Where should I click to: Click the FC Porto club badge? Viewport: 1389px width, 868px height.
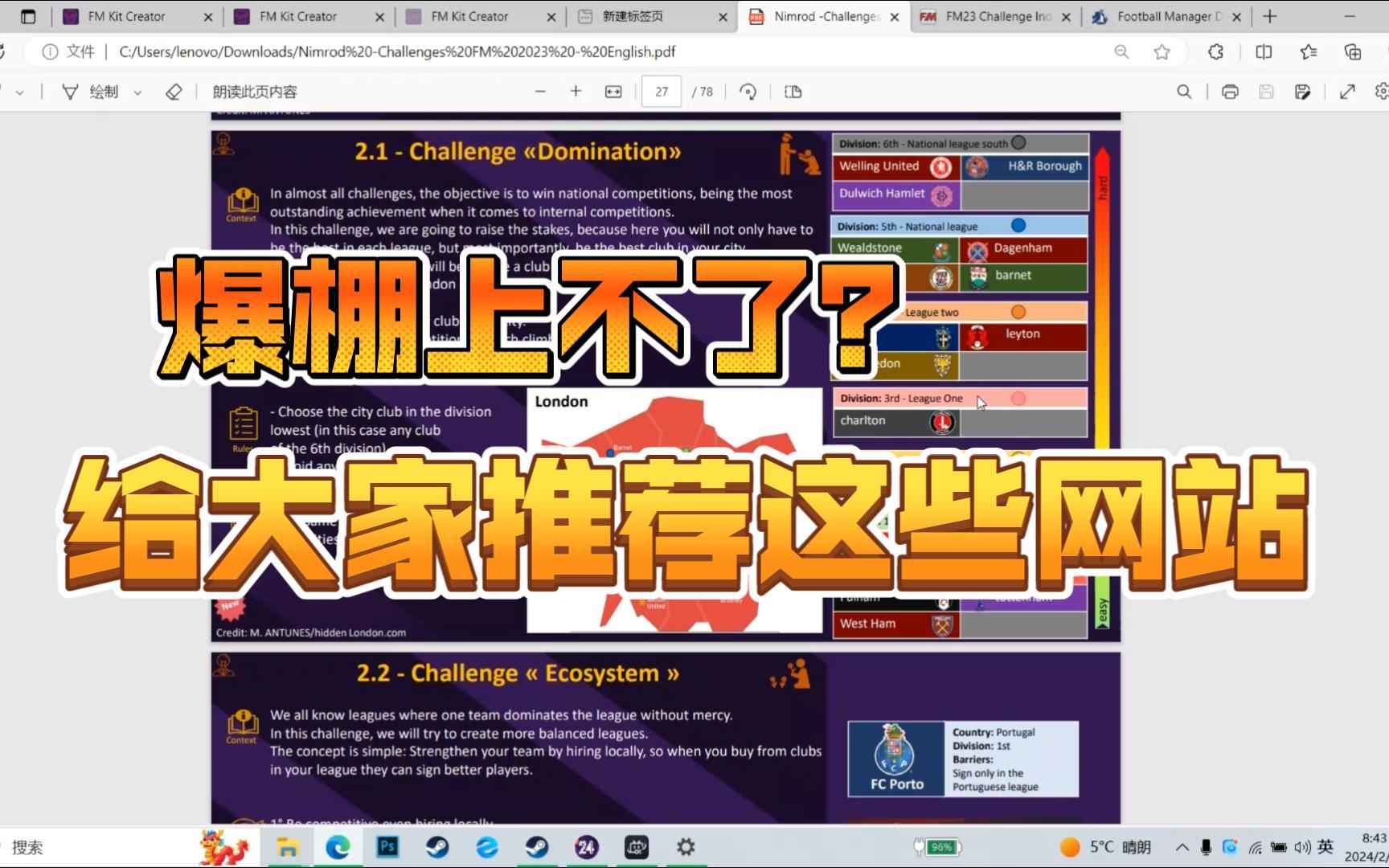coord(895,759)
